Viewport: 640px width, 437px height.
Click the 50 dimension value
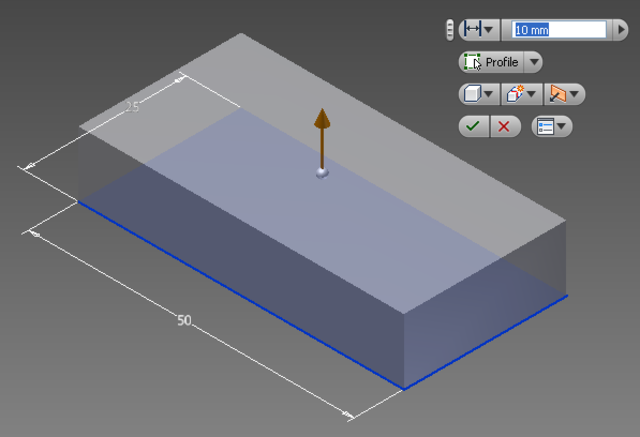(x=184, y=320)
